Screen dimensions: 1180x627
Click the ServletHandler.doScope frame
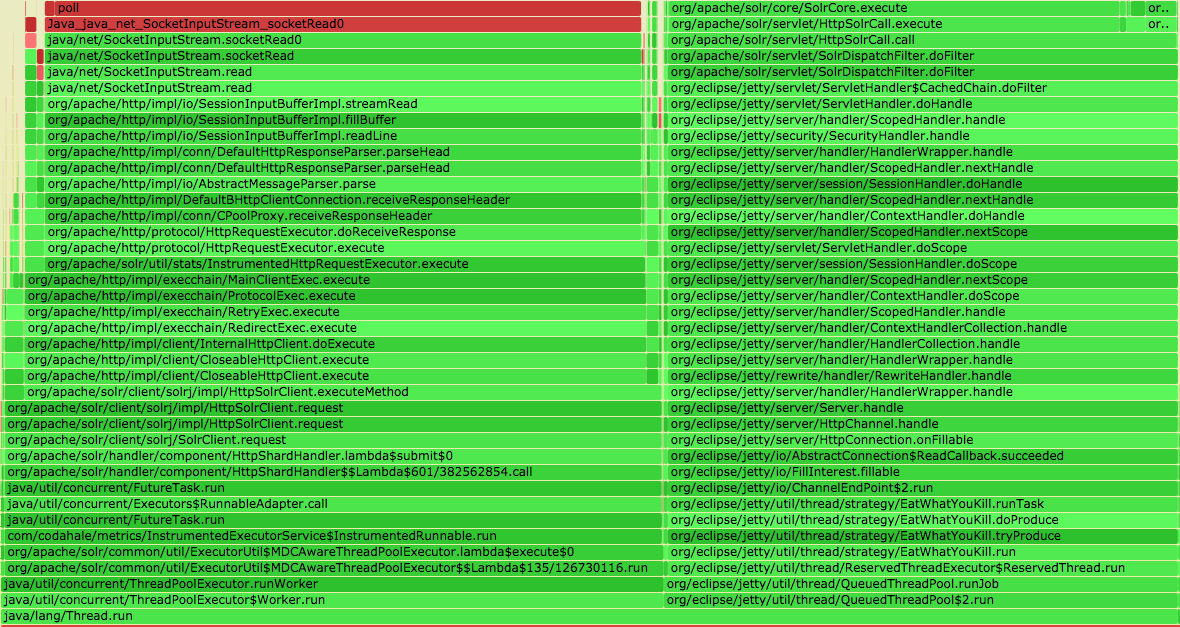(923, 248)
